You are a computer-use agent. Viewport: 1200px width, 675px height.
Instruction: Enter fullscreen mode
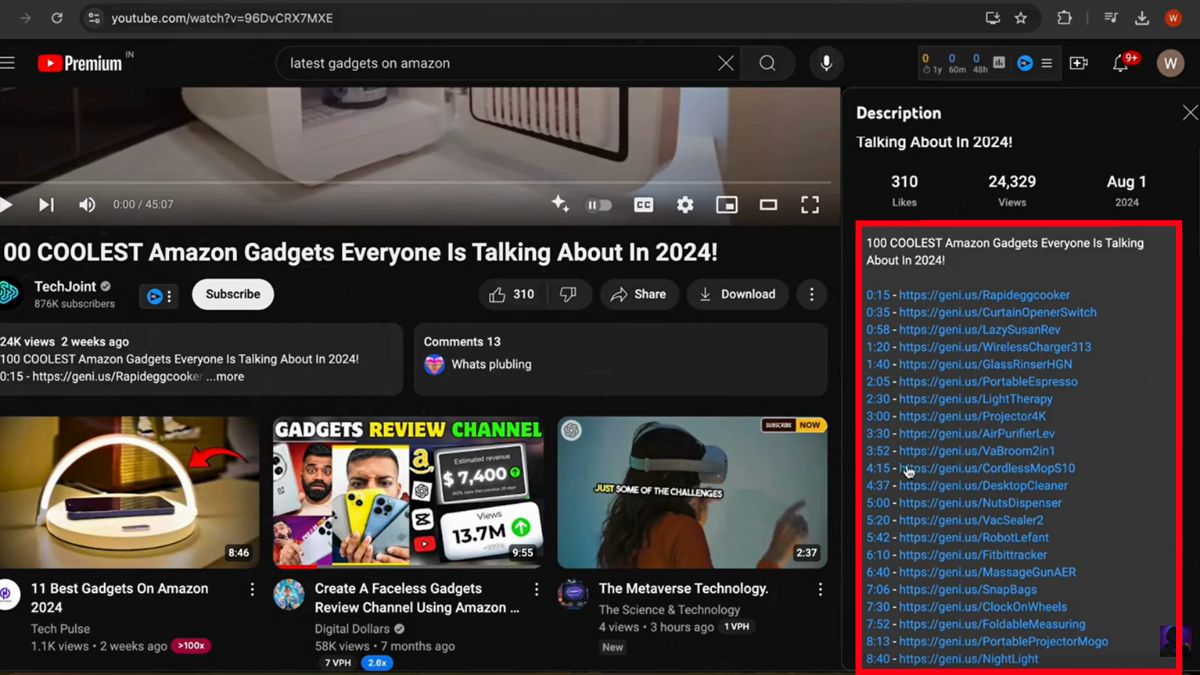(810, 204)
